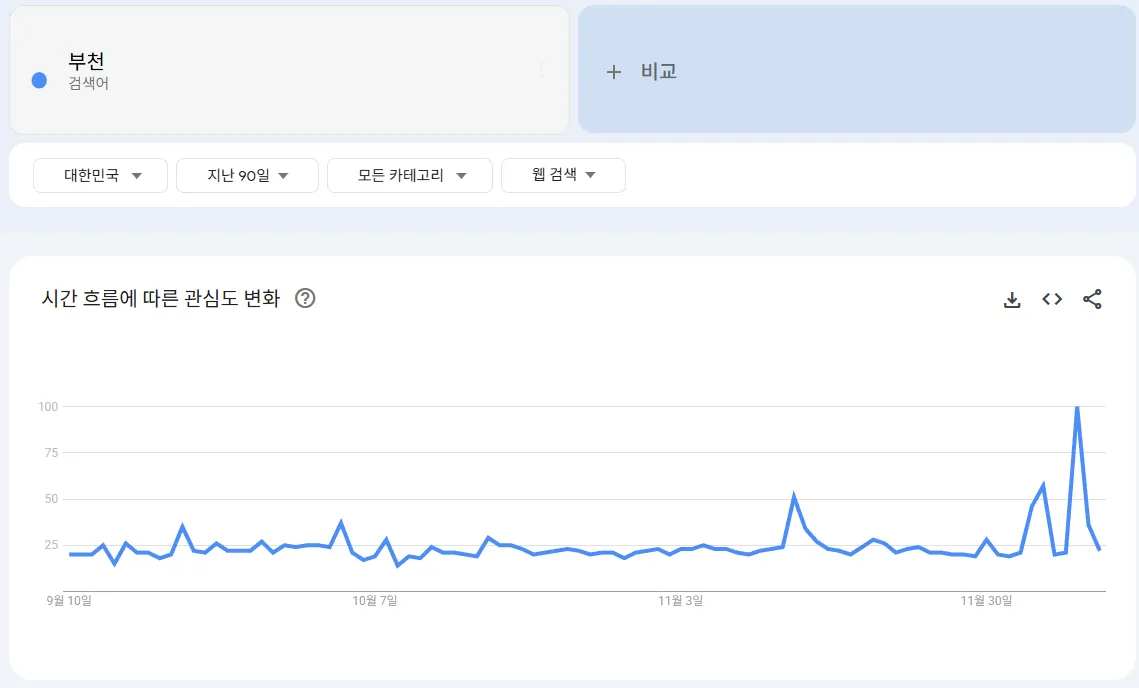
Task: Switch focus to the 비교 comparison panel
Action: coord(857,71)
